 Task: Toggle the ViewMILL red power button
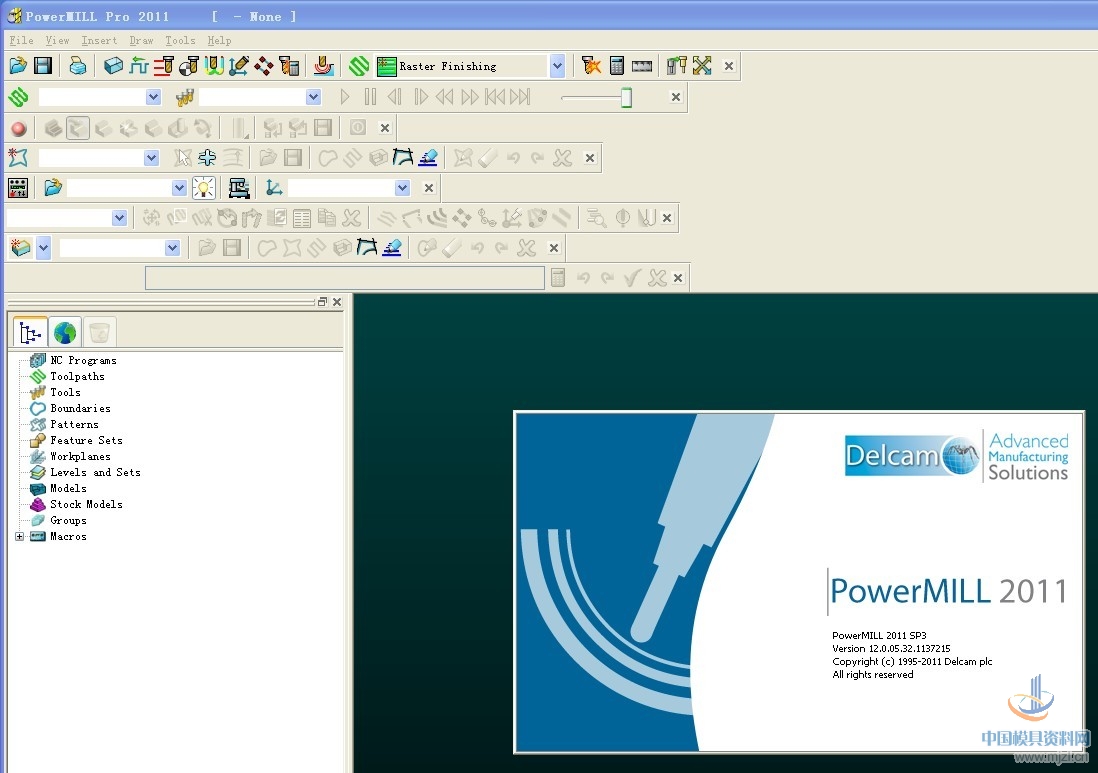click(x=19, y=128)
